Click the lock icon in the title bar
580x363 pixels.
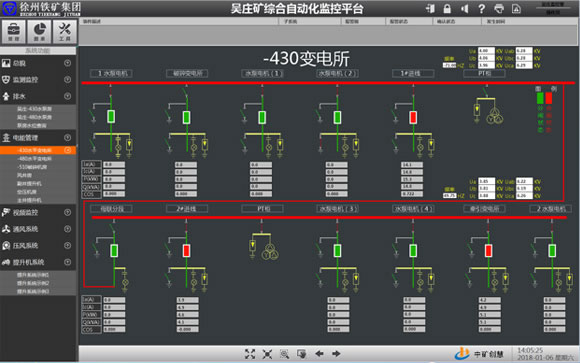pos(447,9)
